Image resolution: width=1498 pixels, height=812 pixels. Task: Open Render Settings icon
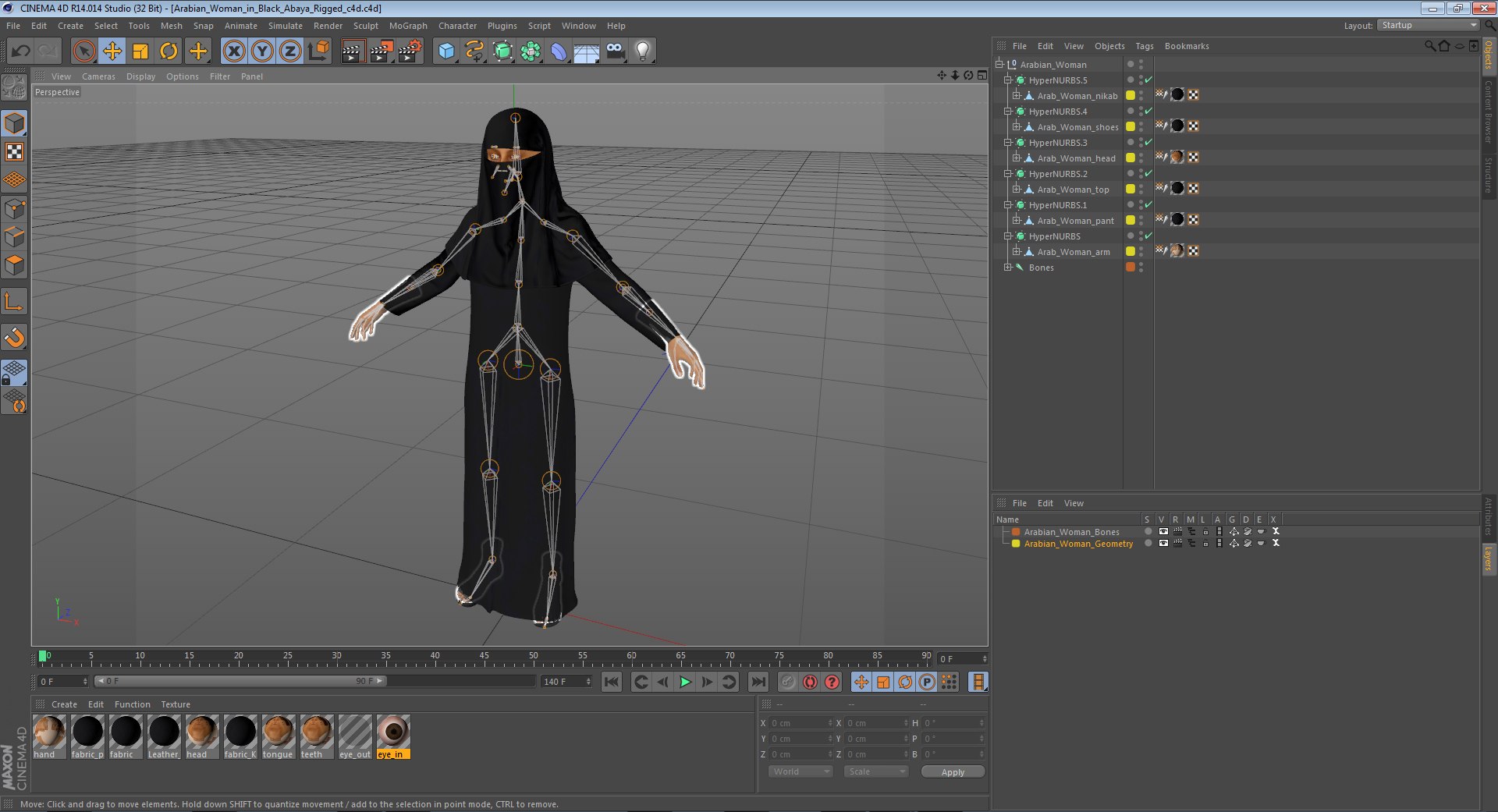pyautogui.click(x=410, y=51)
